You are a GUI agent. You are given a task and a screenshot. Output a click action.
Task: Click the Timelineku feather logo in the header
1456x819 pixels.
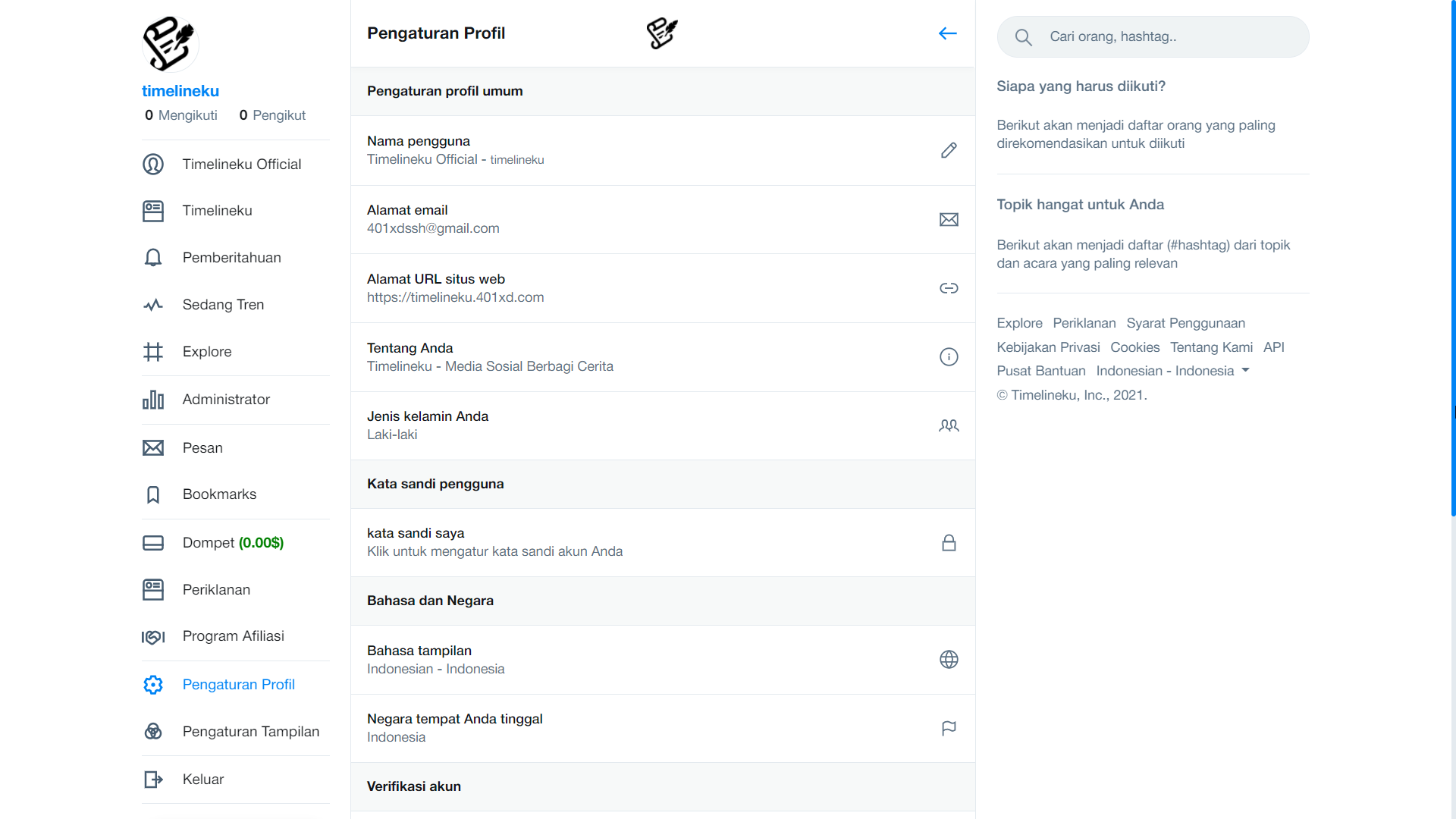661,33
